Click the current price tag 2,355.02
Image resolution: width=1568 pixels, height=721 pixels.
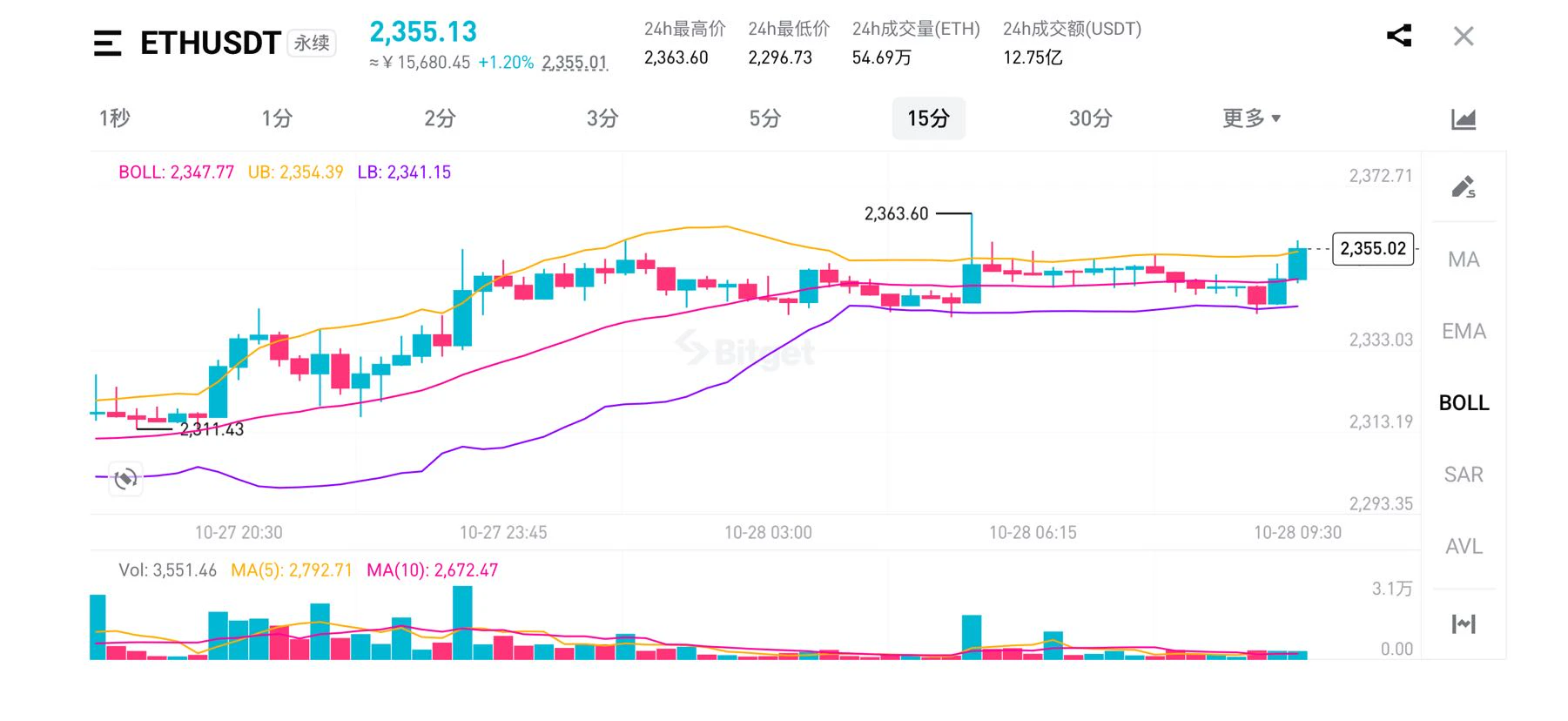coord(1373,249)
